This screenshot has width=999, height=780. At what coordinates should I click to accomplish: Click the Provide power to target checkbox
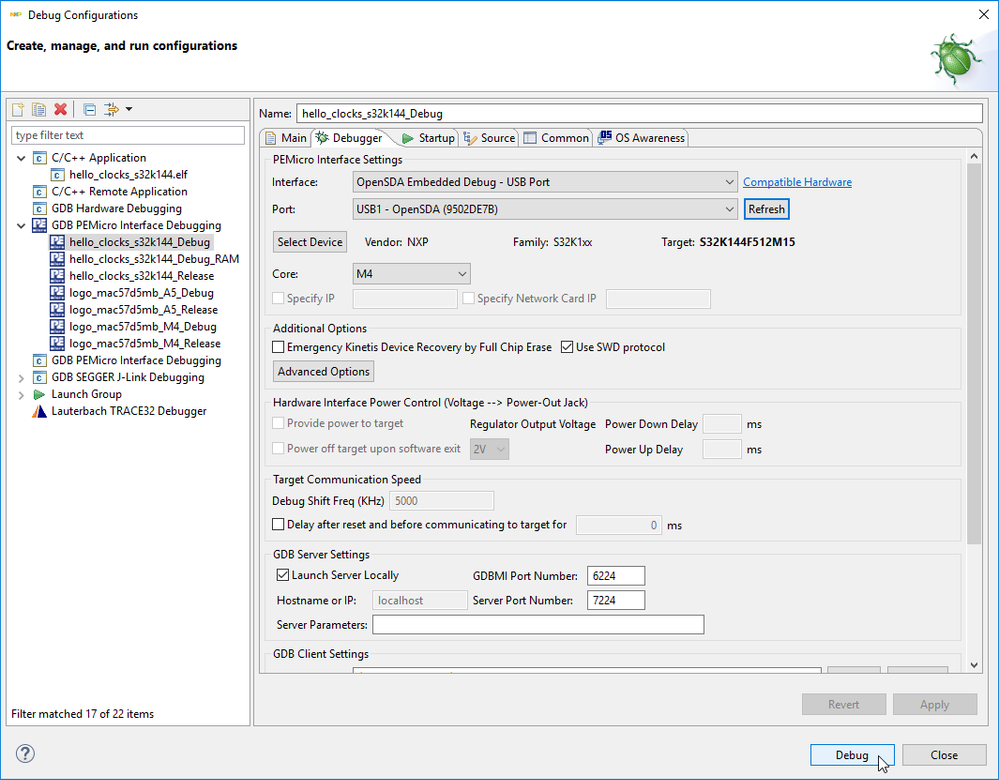pyautogui.click(x=278, y=423)
